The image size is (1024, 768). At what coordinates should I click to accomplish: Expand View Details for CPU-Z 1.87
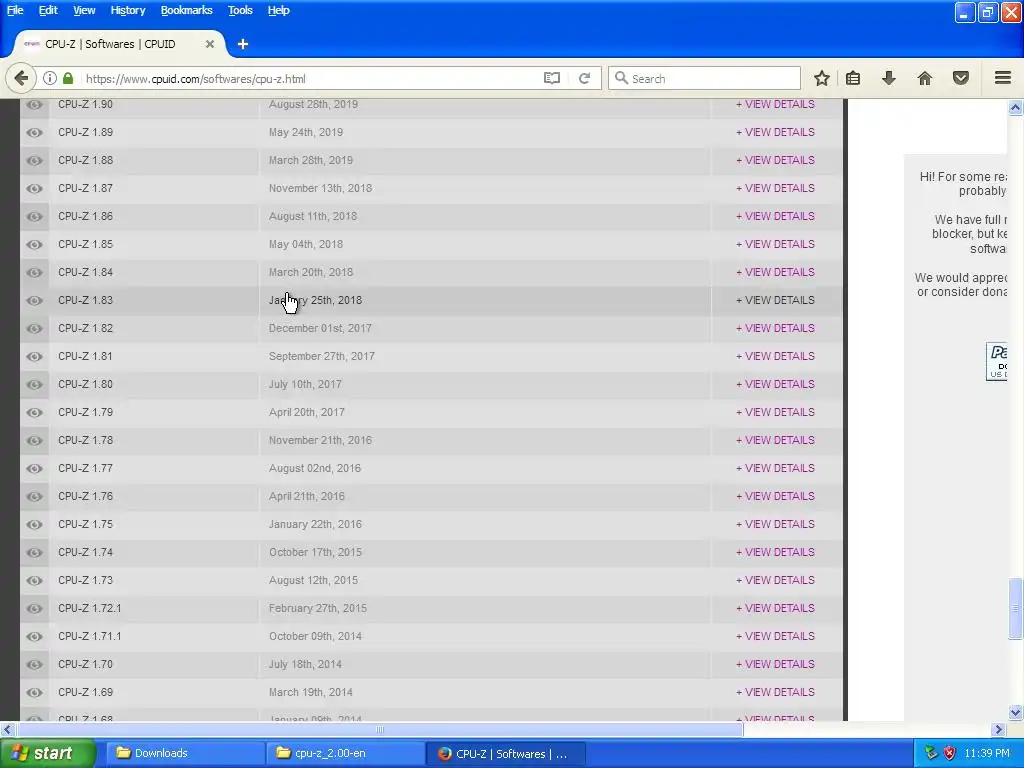(775, 188)
